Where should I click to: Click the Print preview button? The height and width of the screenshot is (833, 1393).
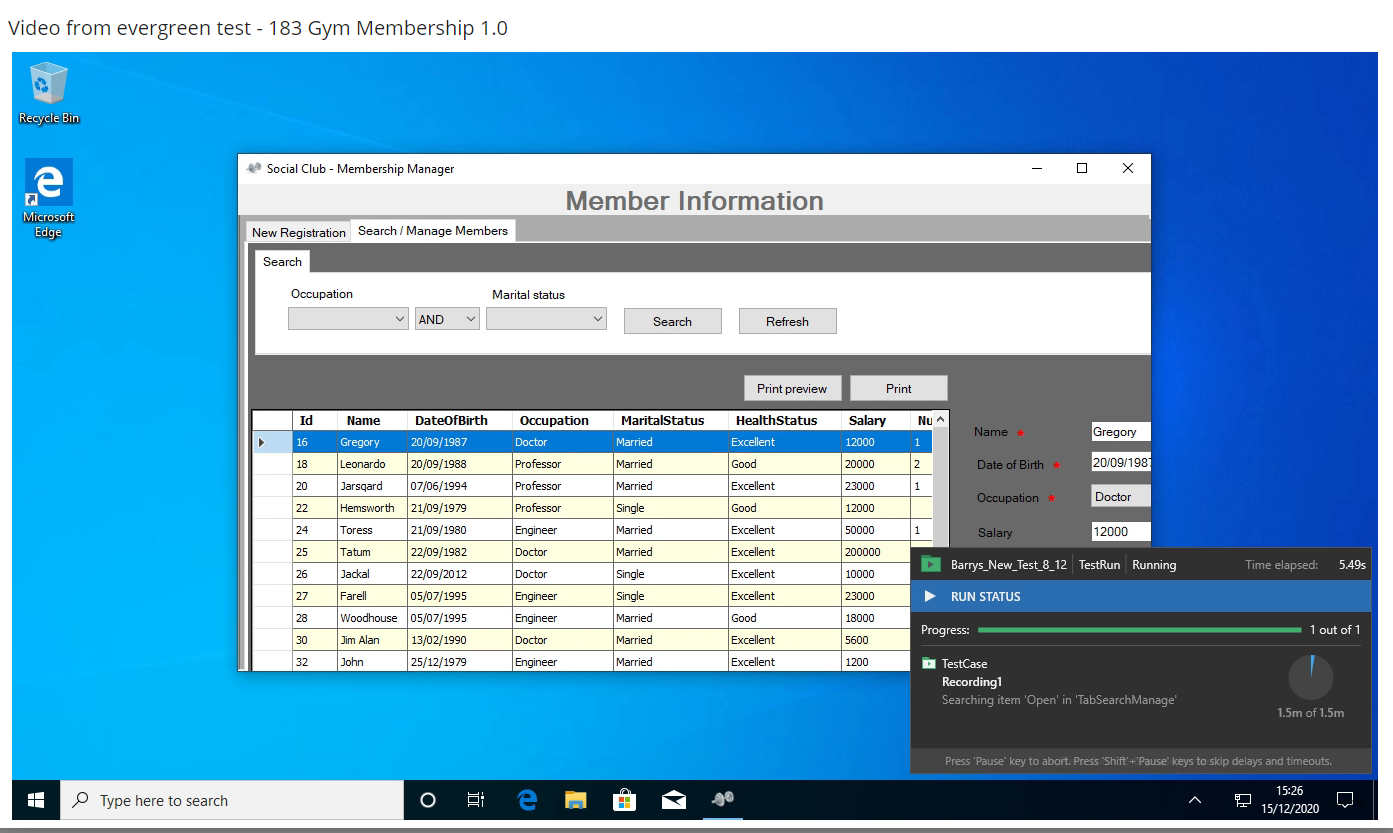tap(792, 388)
